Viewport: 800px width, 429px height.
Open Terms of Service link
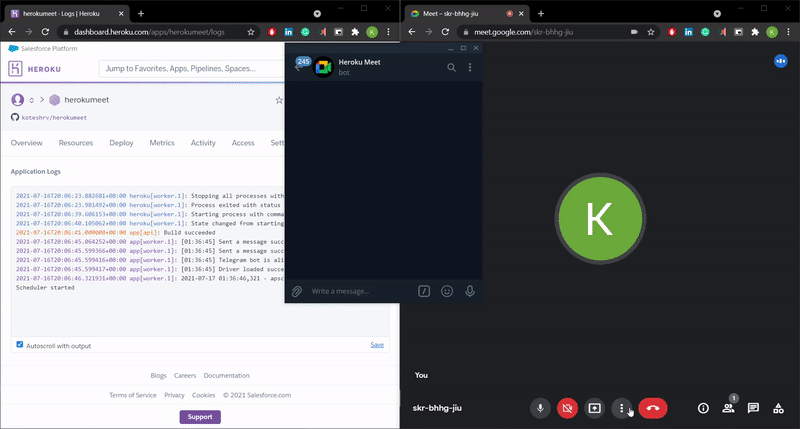tap(133, 395)
